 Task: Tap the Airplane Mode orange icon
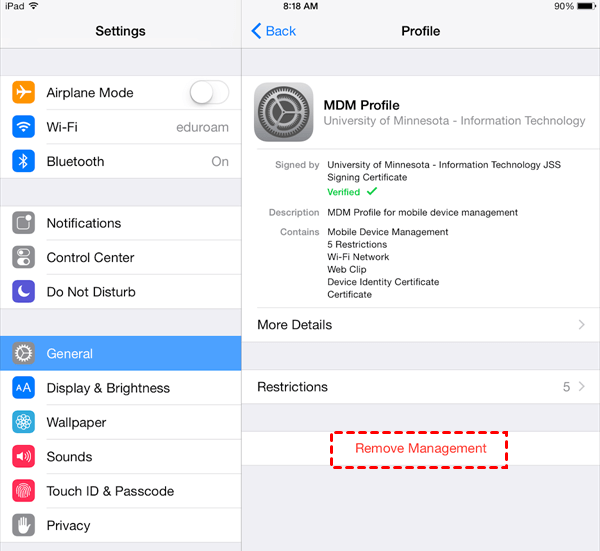click(23, 92)
